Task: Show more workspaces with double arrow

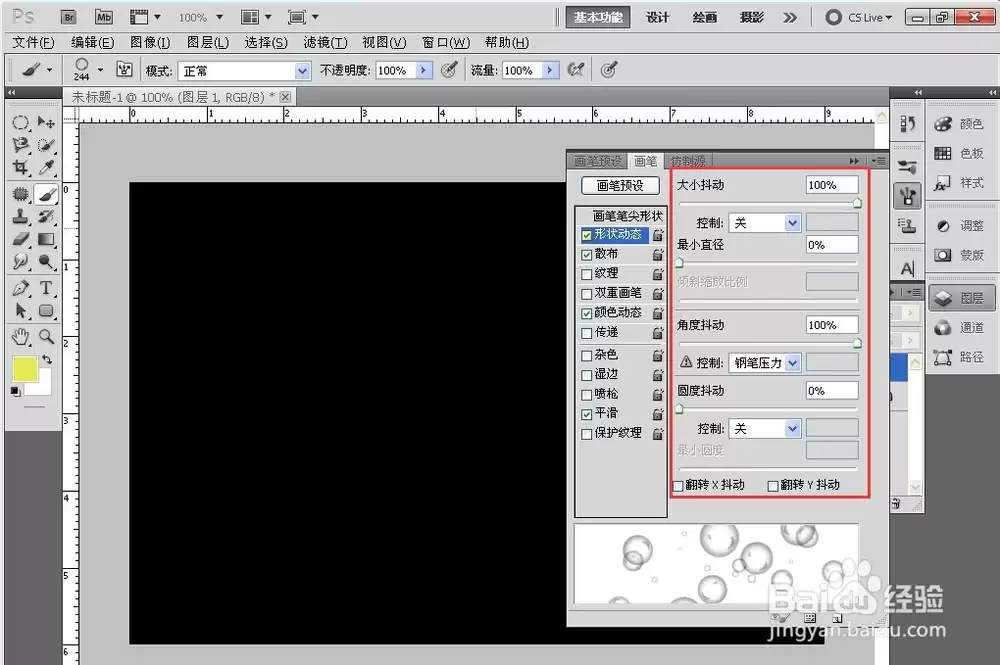Action: pyautogui.click(x=790, y=17)
